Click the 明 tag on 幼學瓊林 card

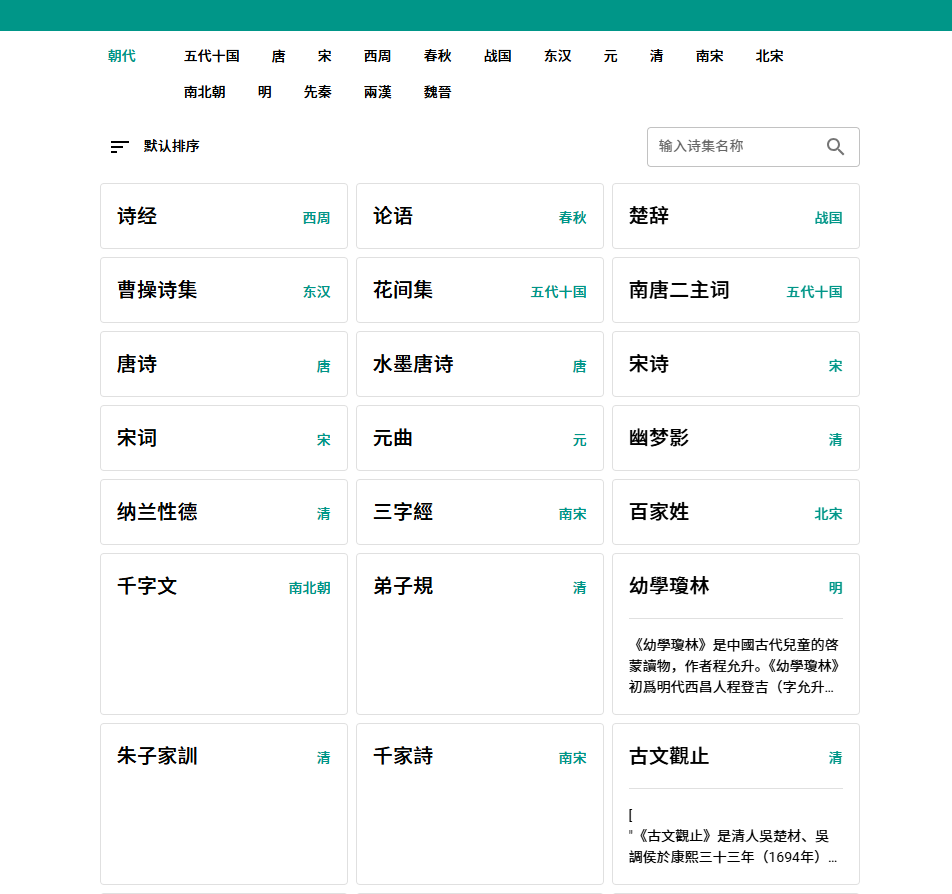pyautogui.click(x=836, y=588)
